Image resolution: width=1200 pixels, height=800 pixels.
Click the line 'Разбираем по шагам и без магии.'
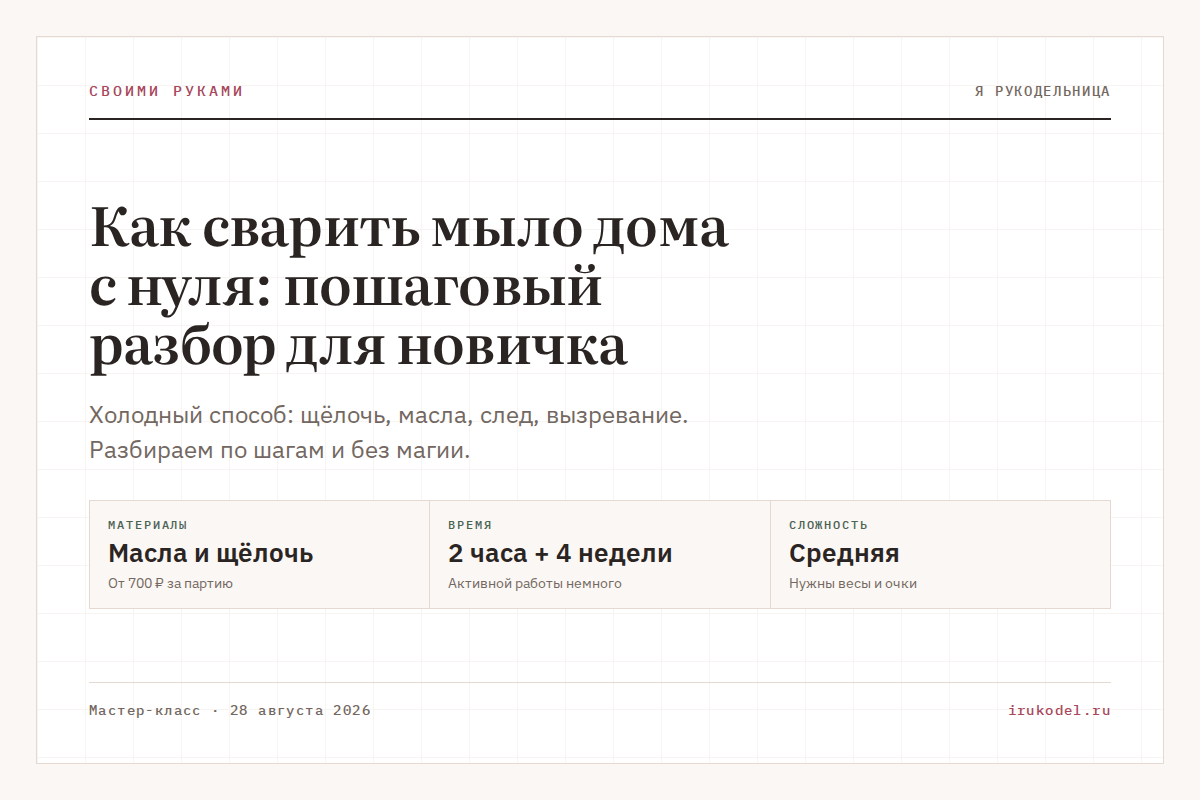pos(279,450)
